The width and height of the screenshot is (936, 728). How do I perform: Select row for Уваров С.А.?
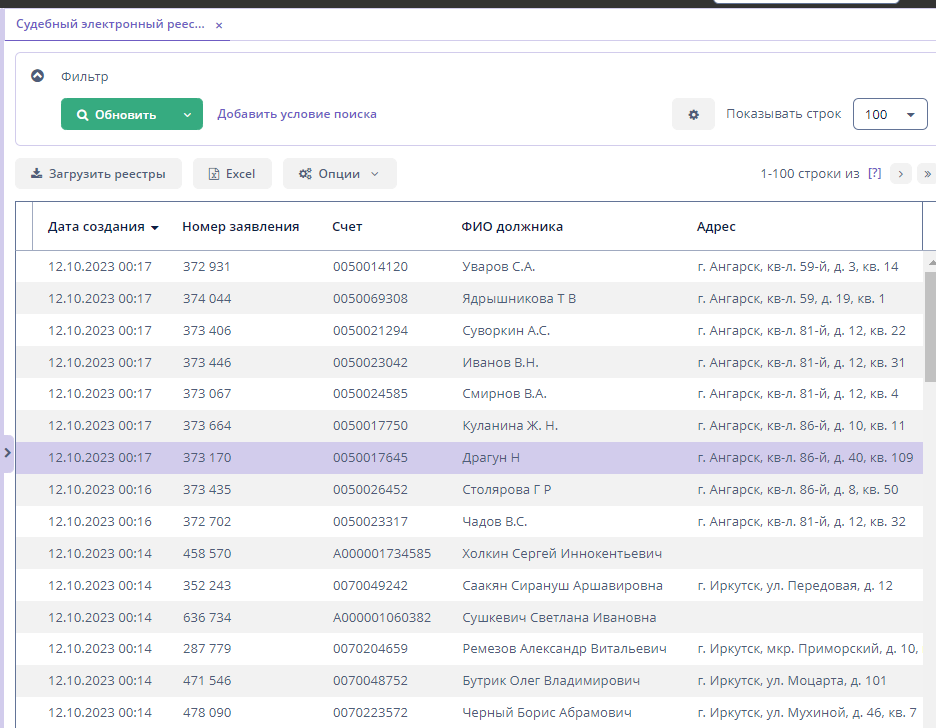point(499,267)
